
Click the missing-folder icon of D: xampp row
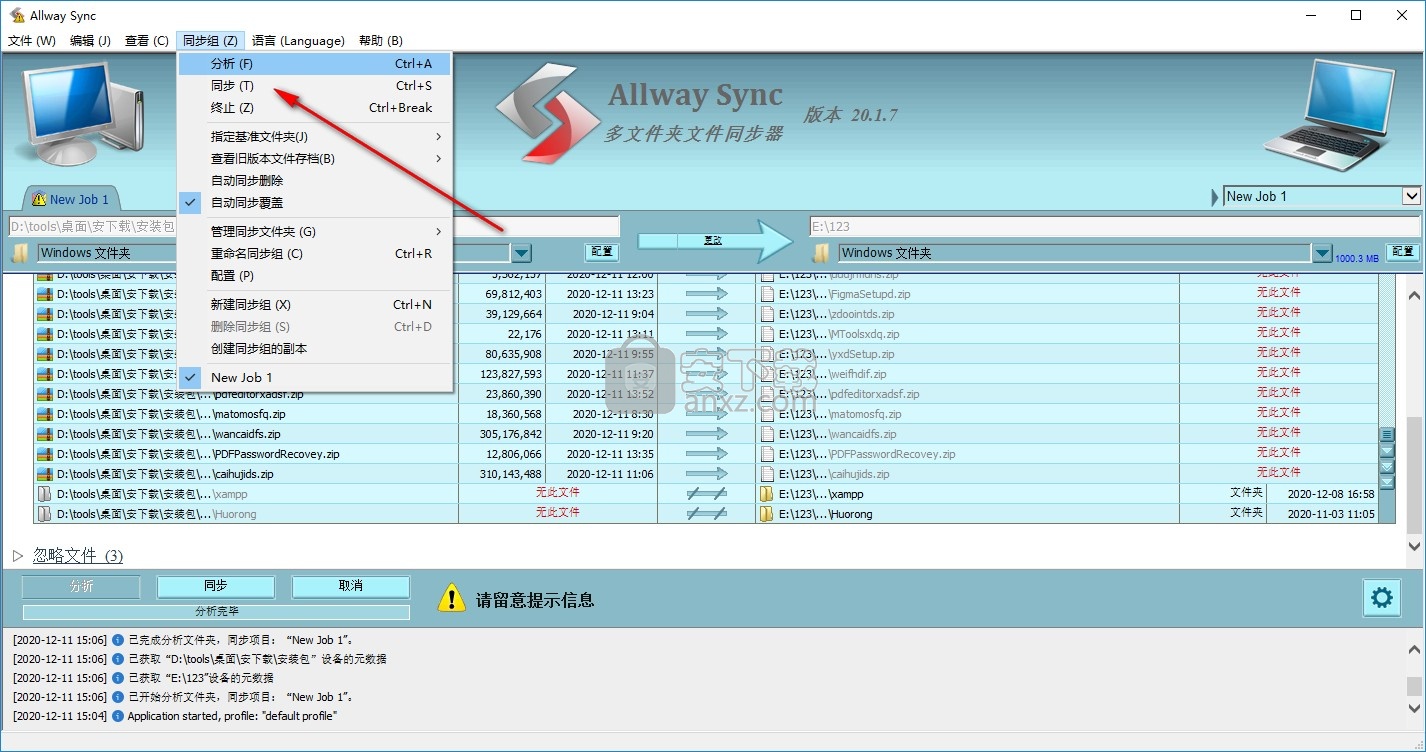44,494
